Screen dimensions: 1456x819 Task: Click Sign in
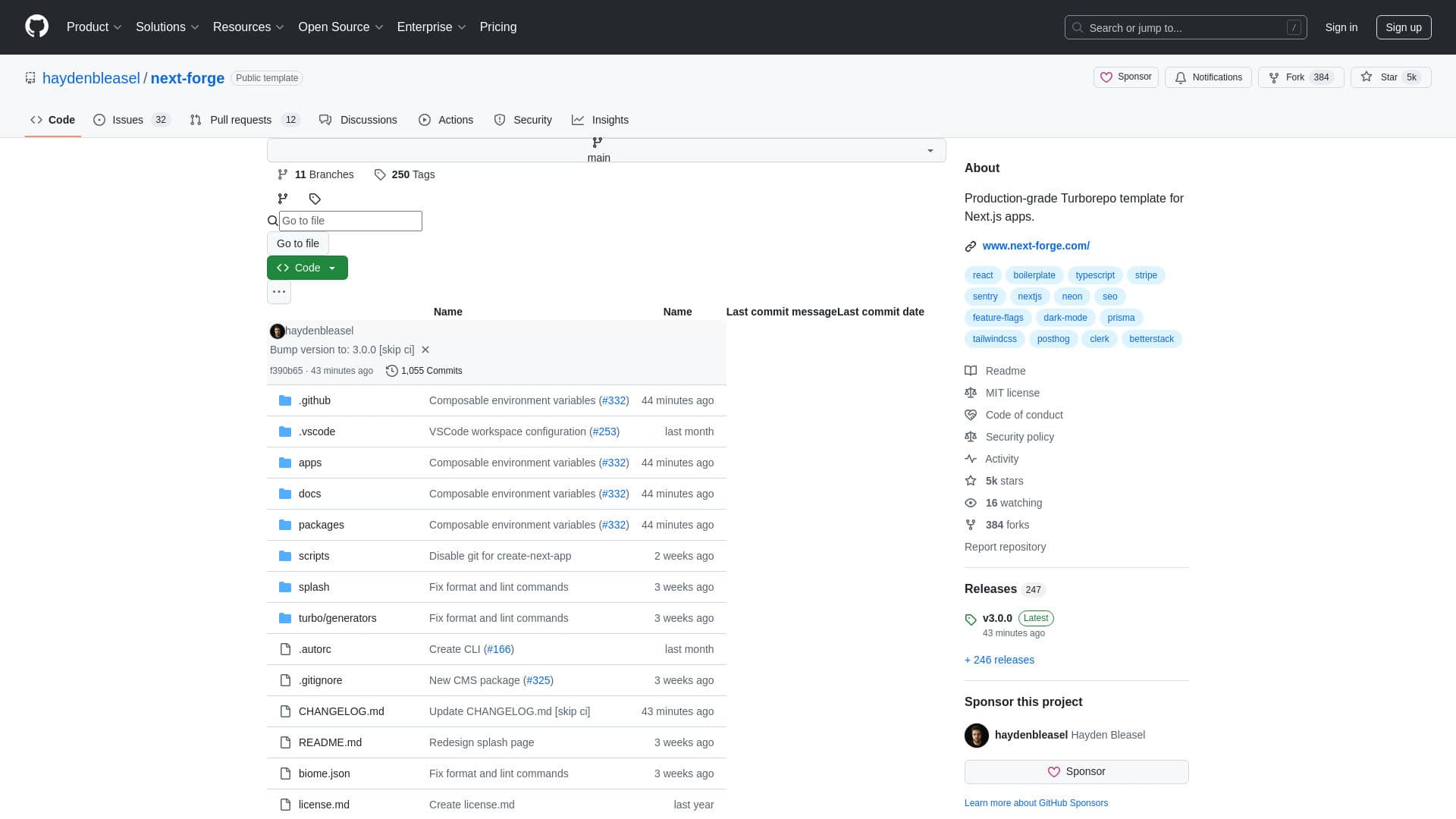point(1341,27)
